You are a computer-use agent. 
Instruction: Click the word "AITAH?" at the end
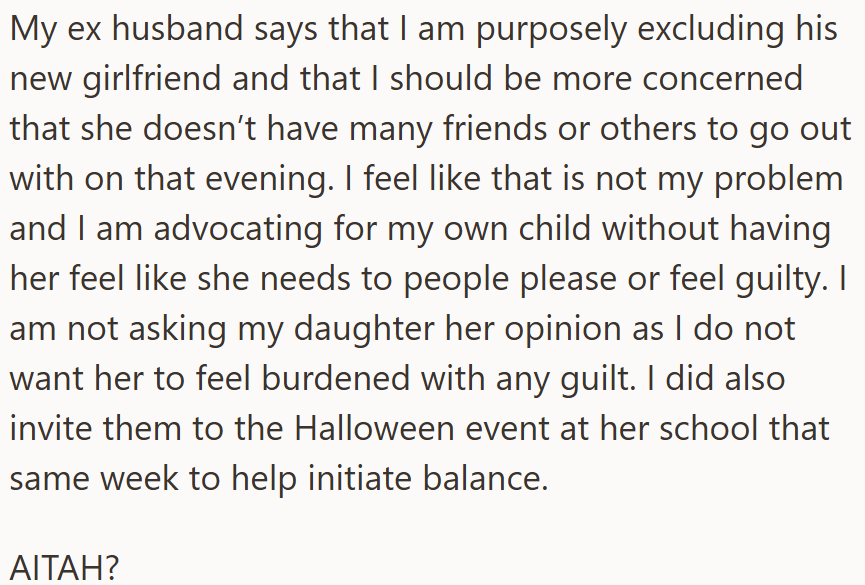coord(64,567)
